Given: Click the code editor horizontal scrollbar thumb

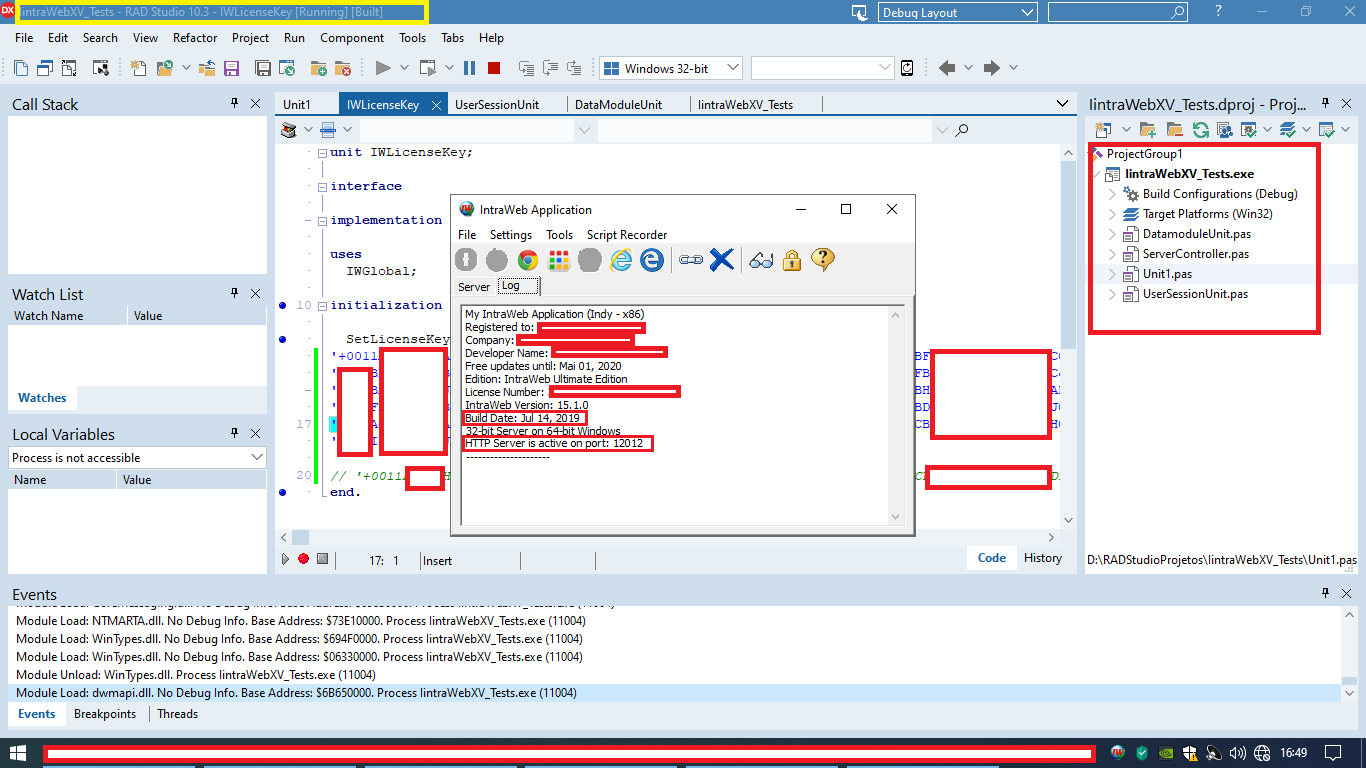Looking at the screenshot, I should 301,538.
